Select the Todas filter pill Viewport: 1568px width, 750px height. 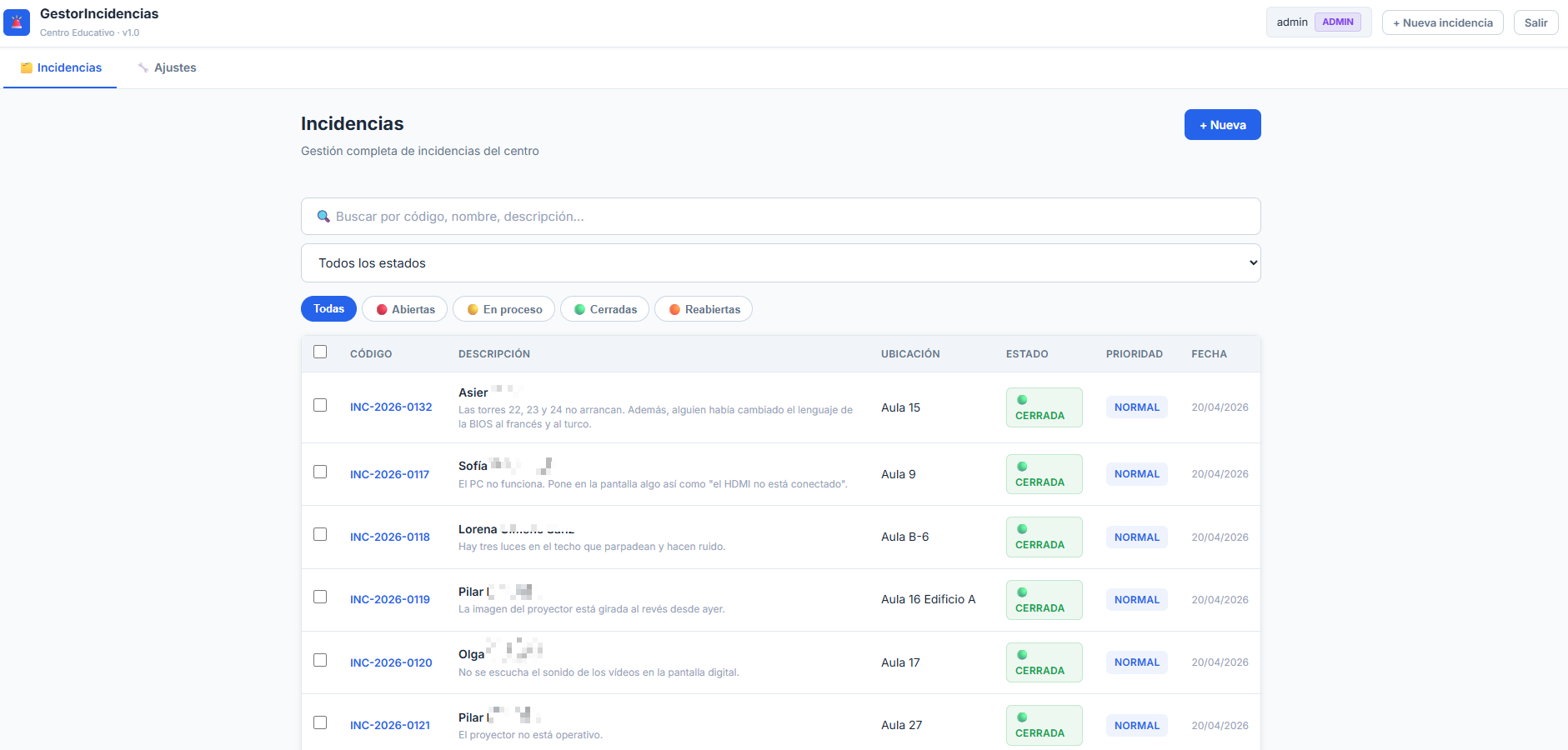[328, 308]
